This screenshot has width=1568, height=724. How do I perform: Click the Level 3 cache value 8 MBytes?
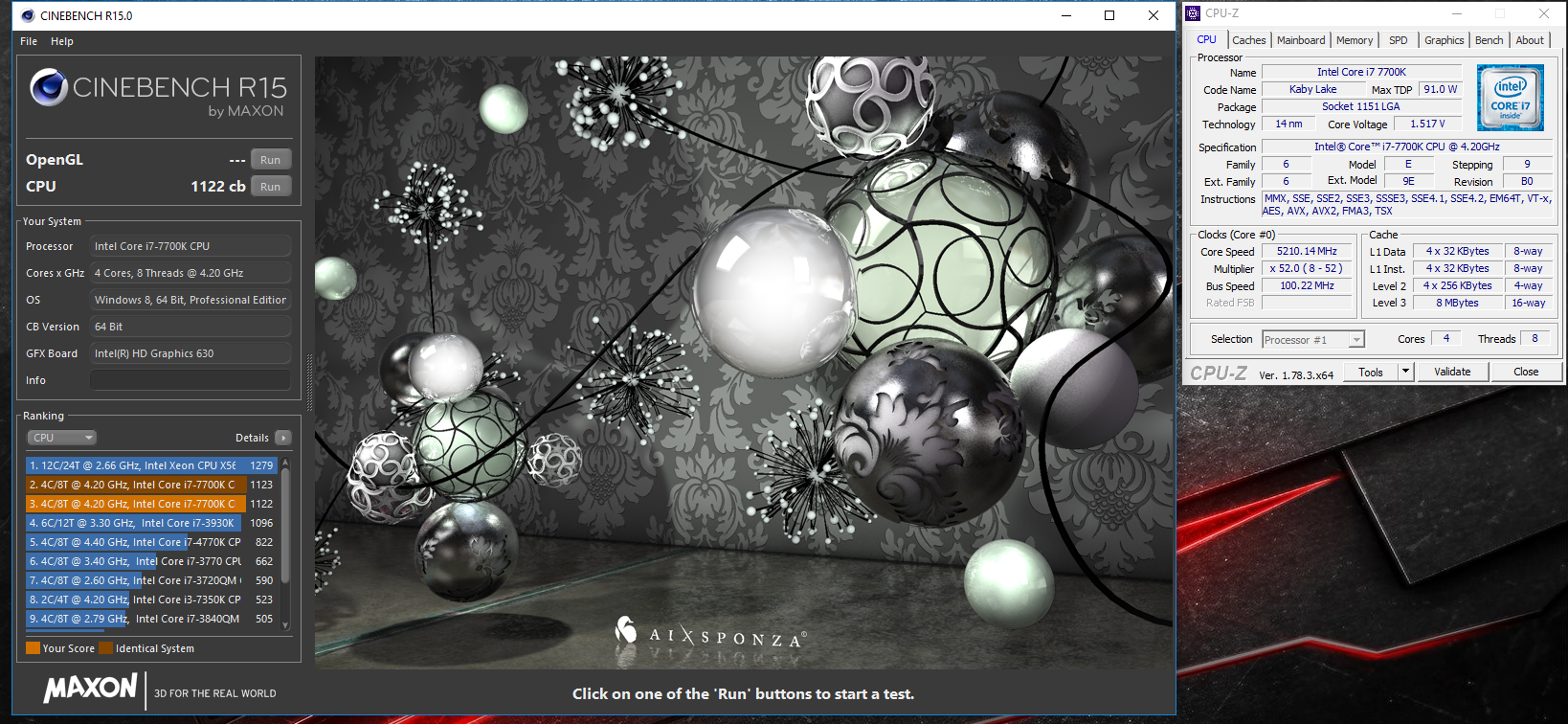[1457, 304]
